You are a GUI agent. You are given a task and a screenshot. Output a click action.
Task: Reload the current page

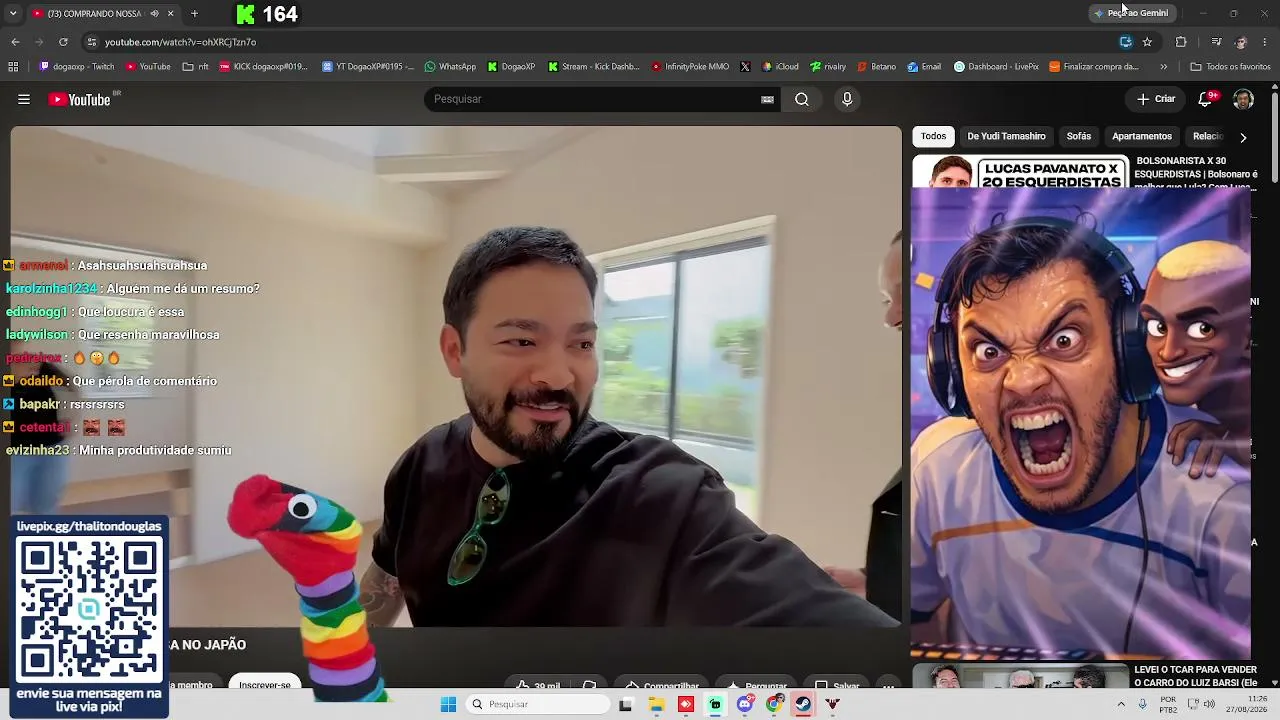tap(63, 42)
